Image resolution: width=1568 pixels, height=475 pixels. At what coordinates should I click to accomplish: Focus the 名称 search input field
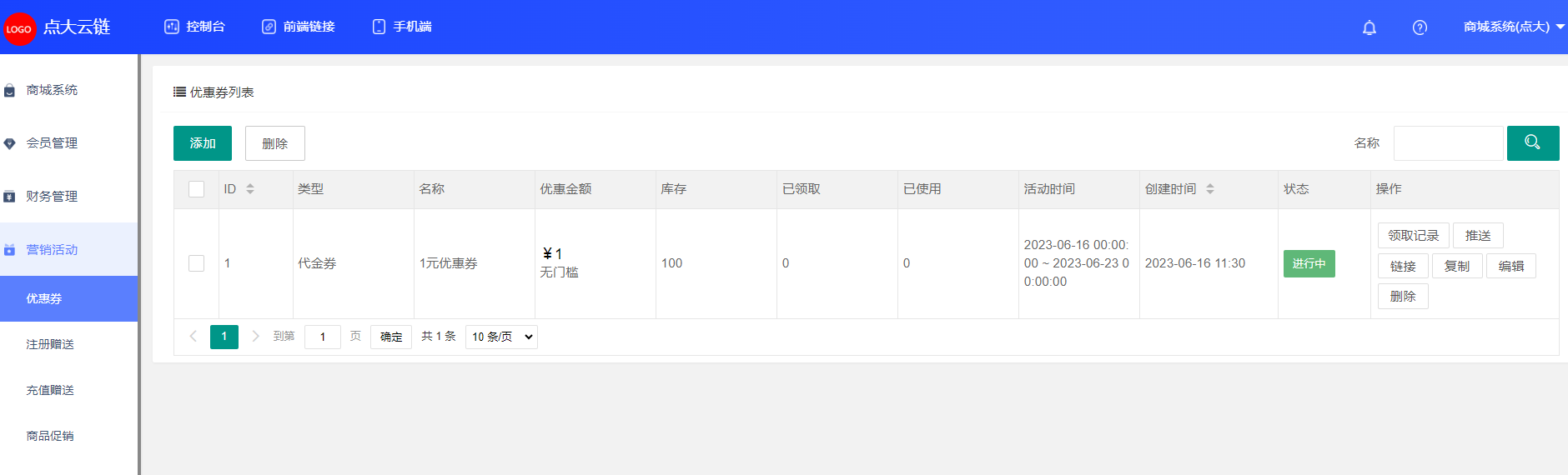click(x=1449, y=143)
